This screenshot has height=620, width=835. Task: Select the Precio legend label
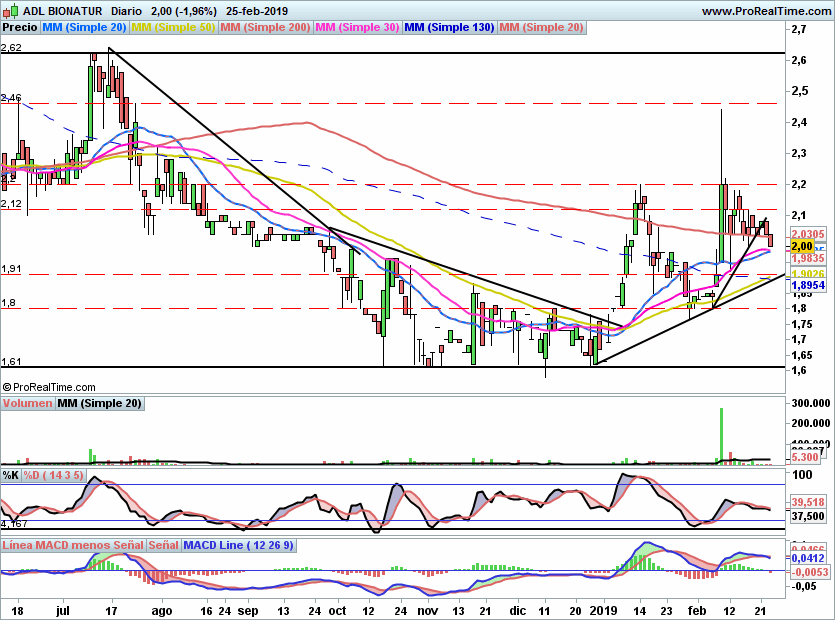20,27
